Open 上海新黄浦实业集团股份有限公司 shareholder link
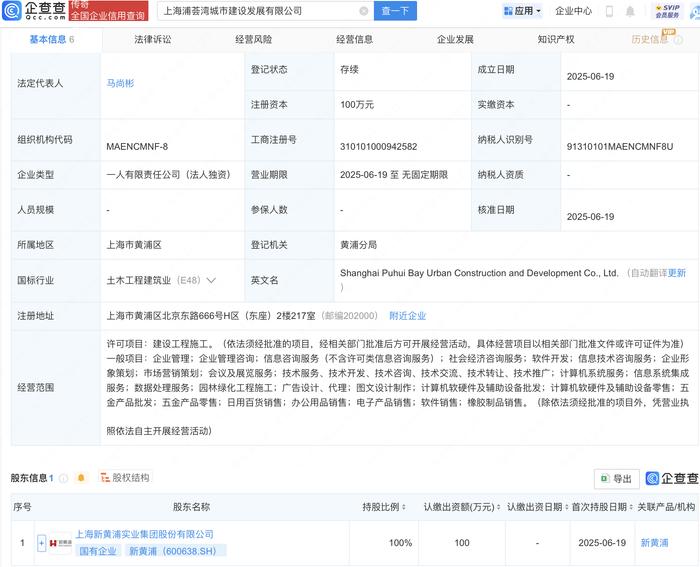The image size is (700, 567). (145, 534)
